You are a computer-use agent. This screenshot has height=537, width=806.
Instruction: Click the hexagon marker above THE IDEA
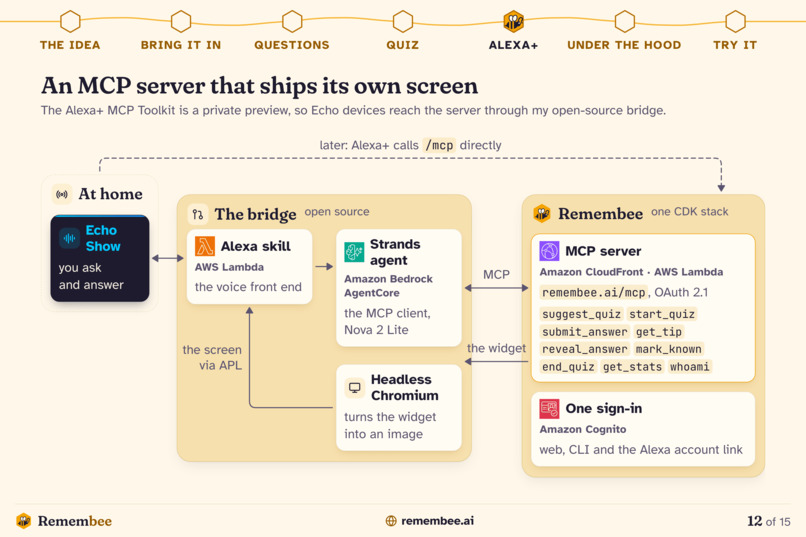[70, 21]
